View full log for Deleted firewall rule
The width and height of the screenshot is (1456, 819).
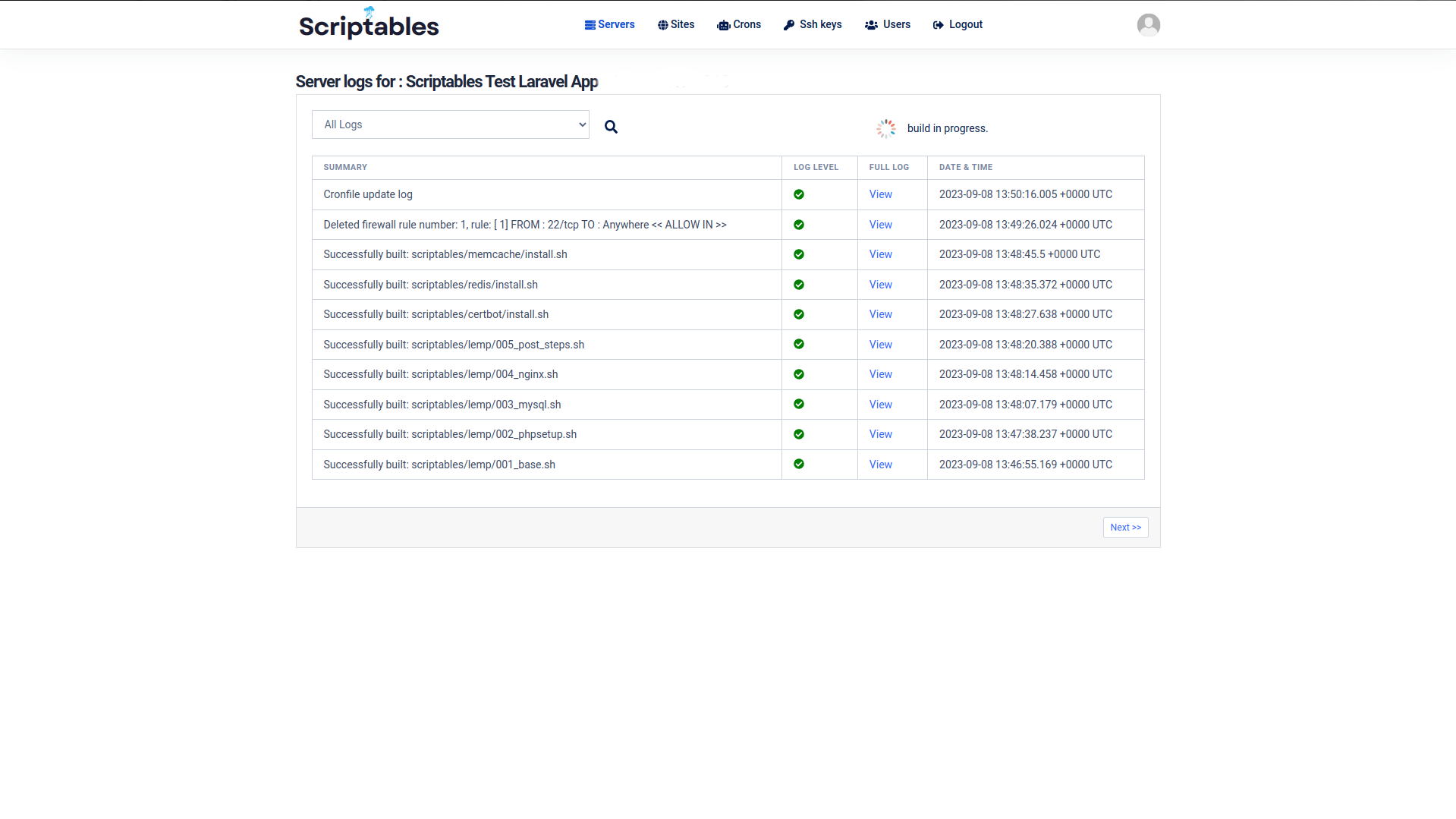tap(880, 225)
